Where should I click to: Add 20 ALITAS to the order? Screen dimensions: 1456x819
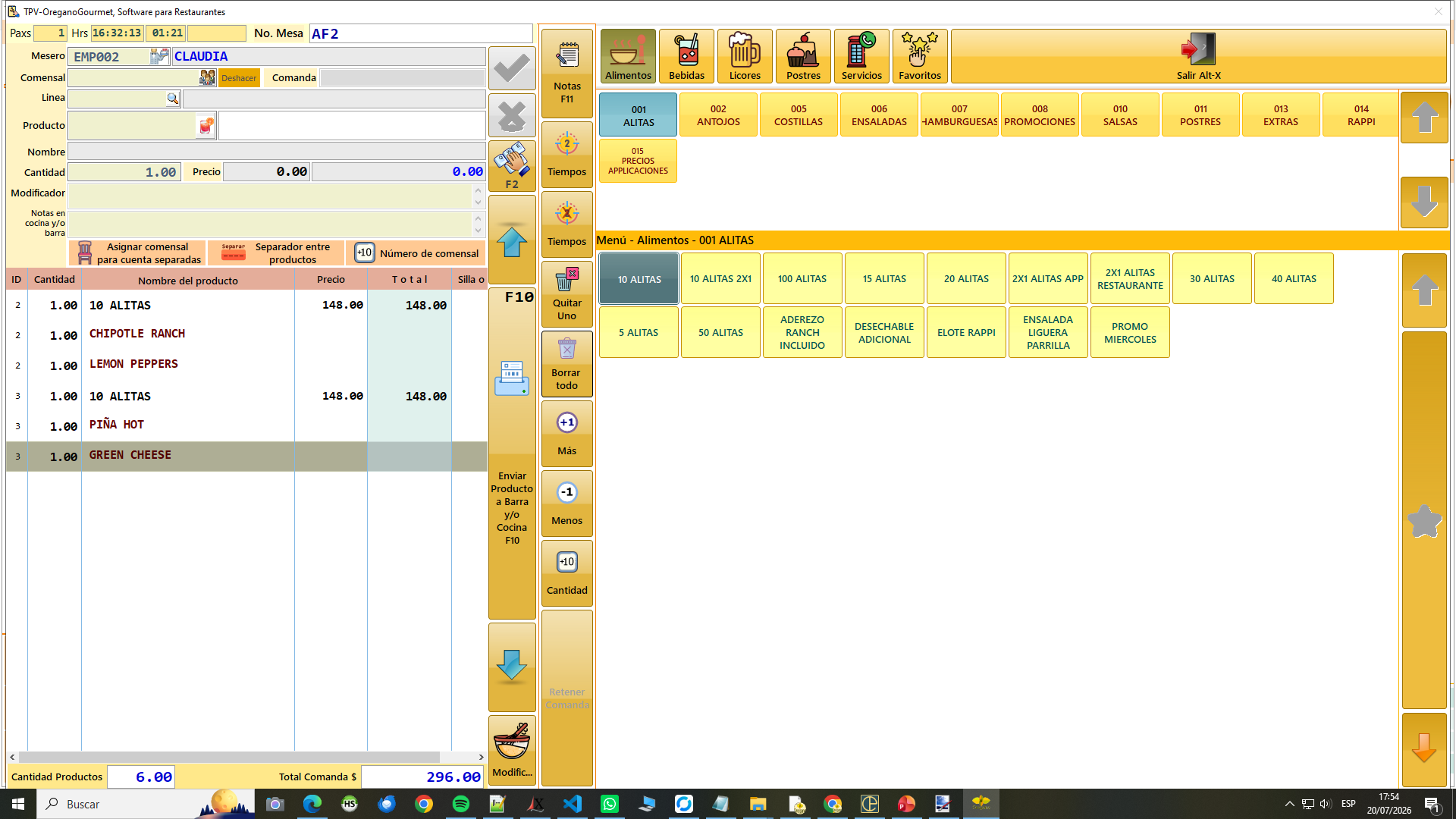(x=966, y=278)
